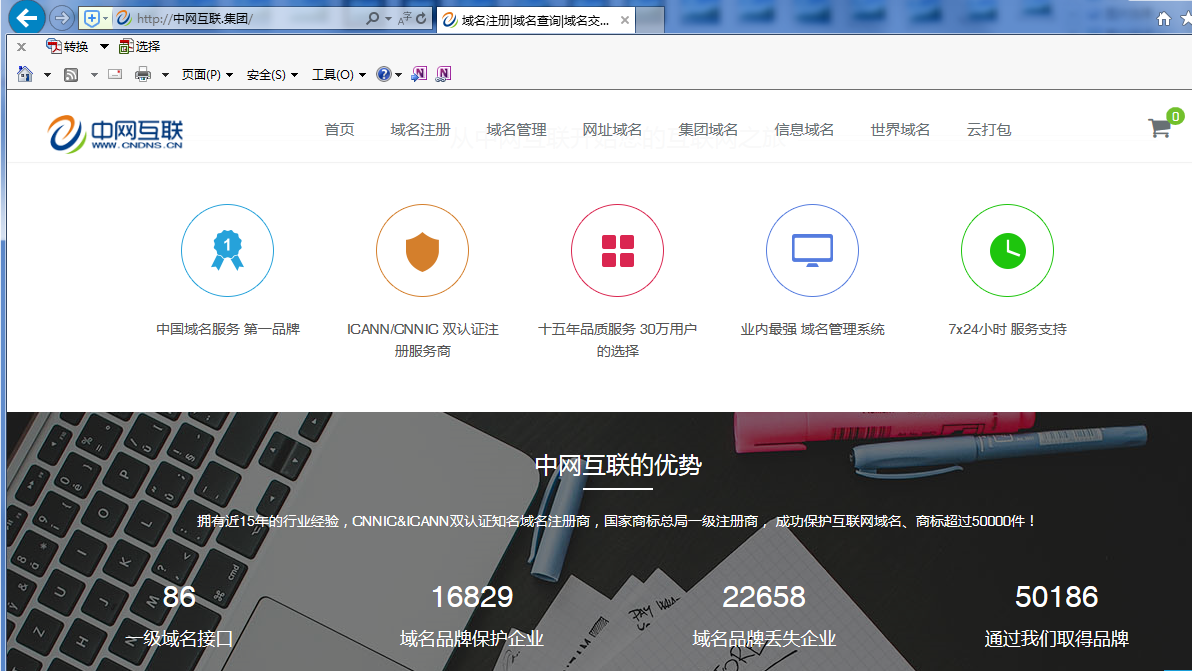Expand the Print options dropdown arrow
This screenshot has height=671, width=1192.
point(165,74)
